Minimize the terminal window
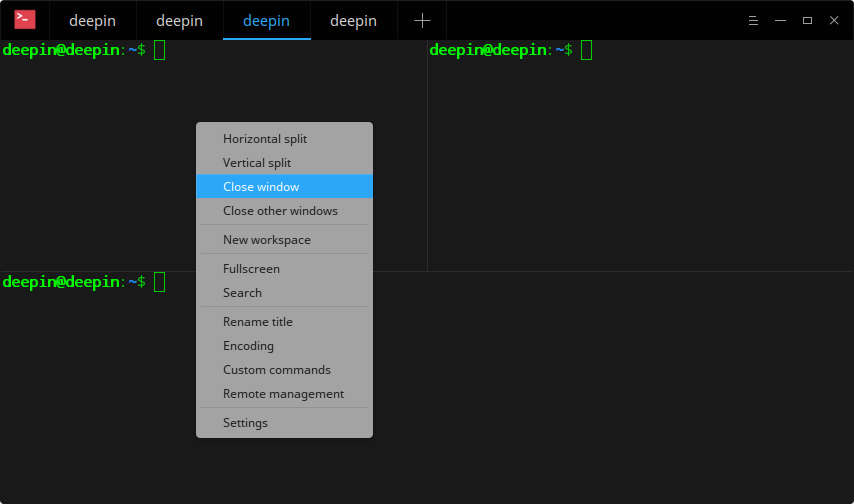 coord(780,20)
